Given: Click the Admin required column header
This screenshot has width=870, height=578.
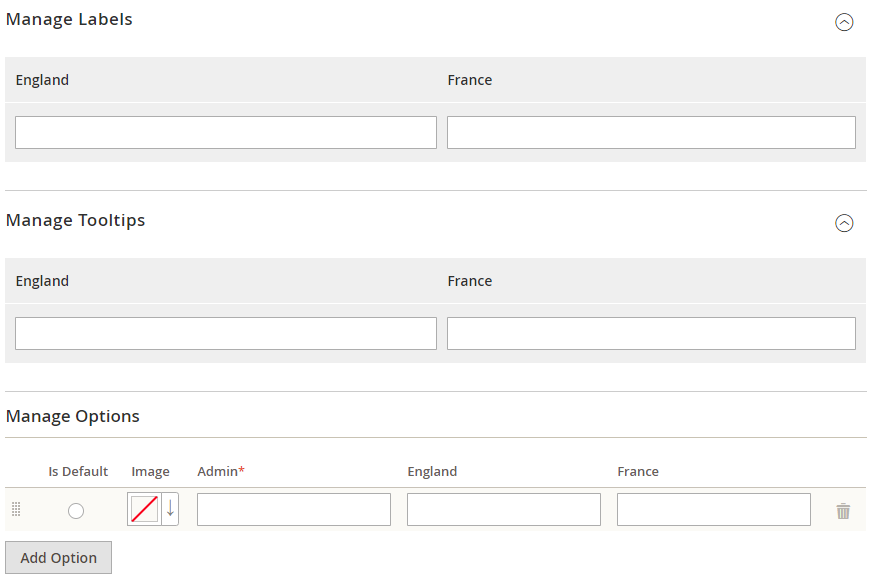Looking at the screenshot, I should [221, 471].
